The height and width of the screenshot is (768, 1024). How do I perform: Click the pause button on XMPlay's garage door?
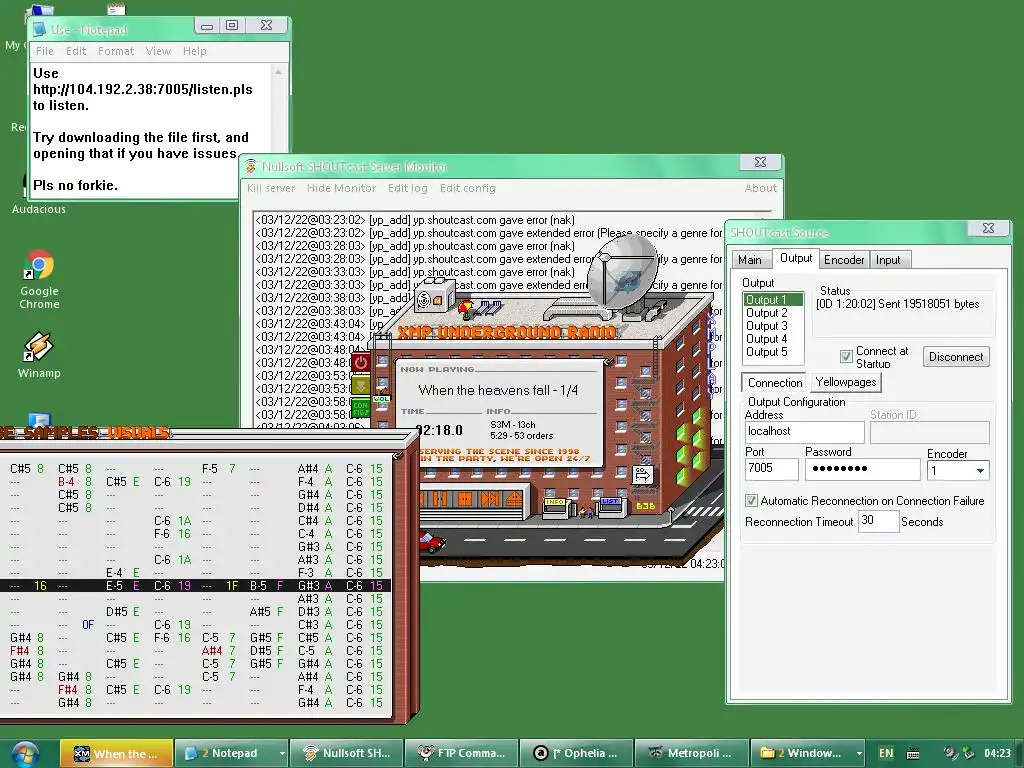click(x=440, y=500)
